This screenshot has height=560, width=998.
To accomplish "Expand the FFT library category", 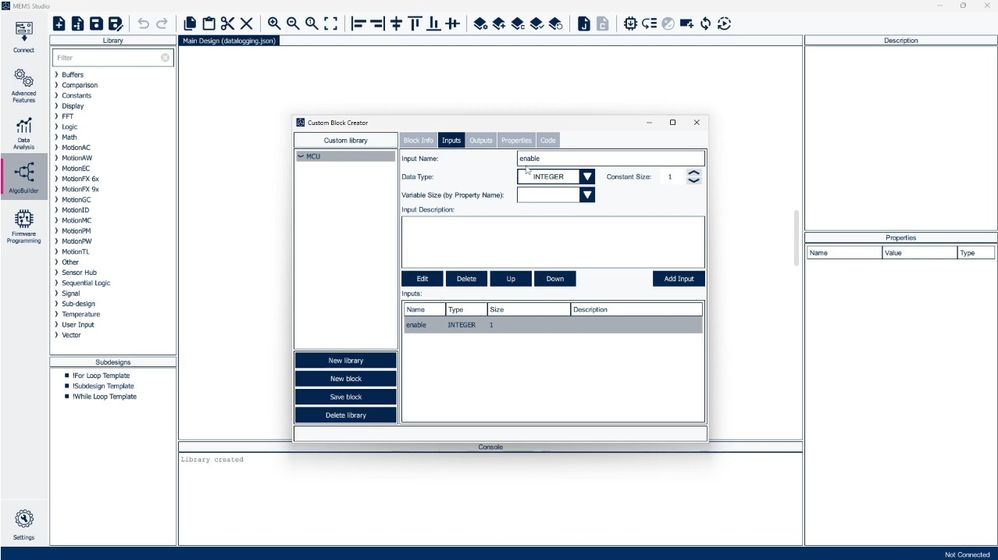I will tap(56, 116).
